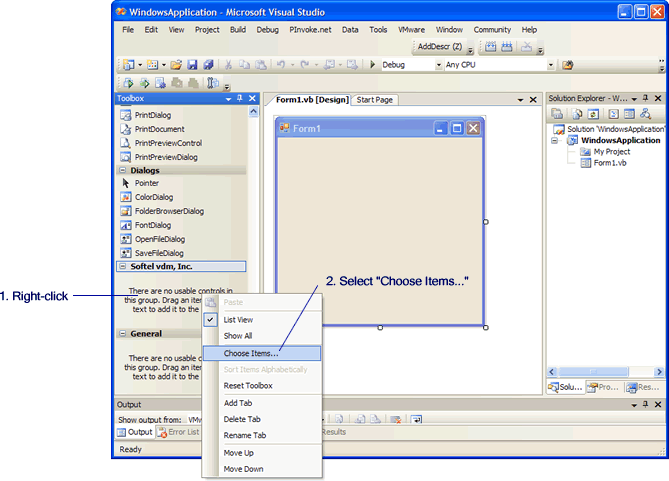
Task: Collapse the WindowsApplication project node
Action: tap(555, 141)
